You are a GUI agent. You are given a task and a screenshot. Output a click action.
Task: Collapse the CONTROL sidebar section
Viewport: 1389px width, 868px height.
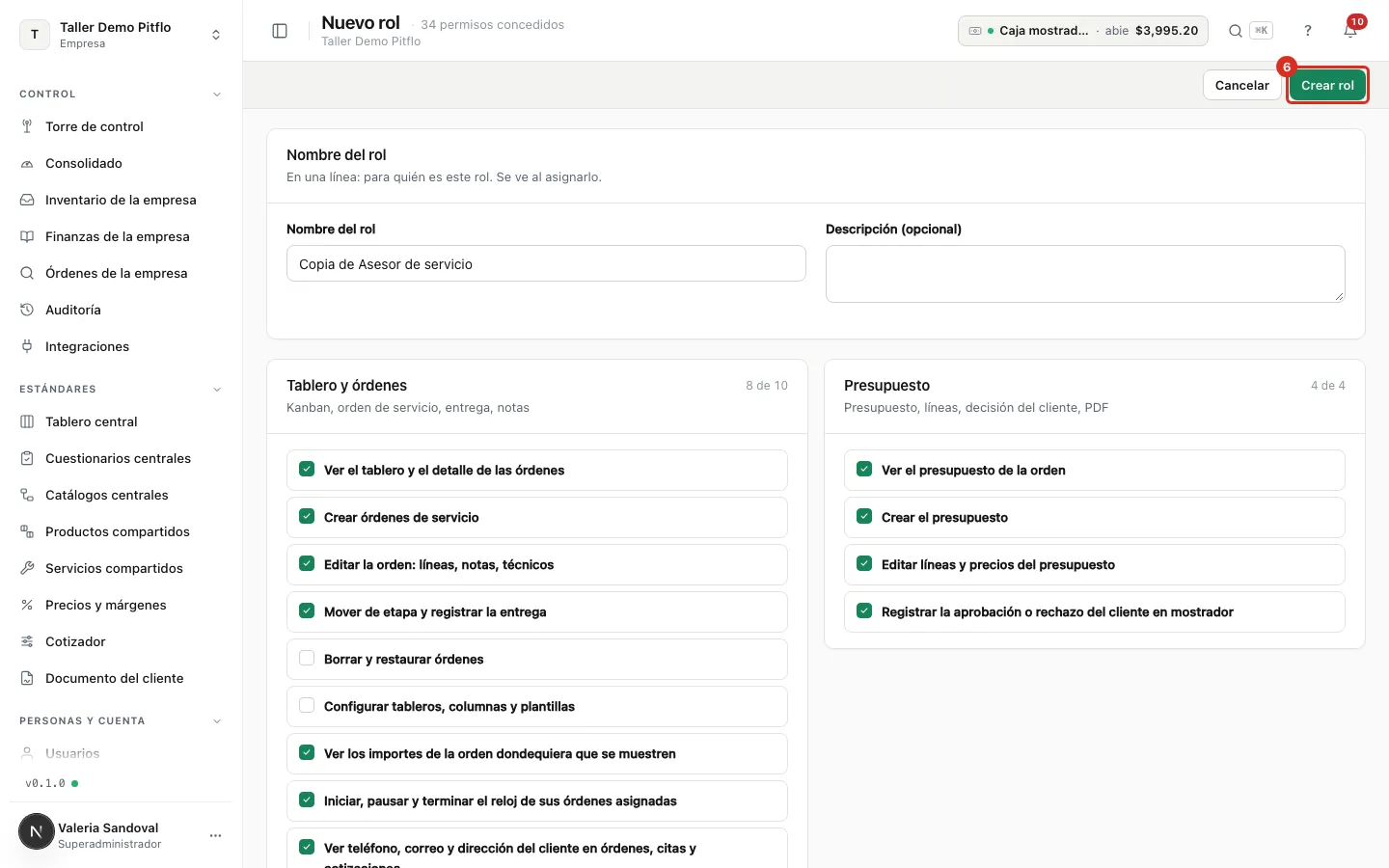[x=217, y=95]
